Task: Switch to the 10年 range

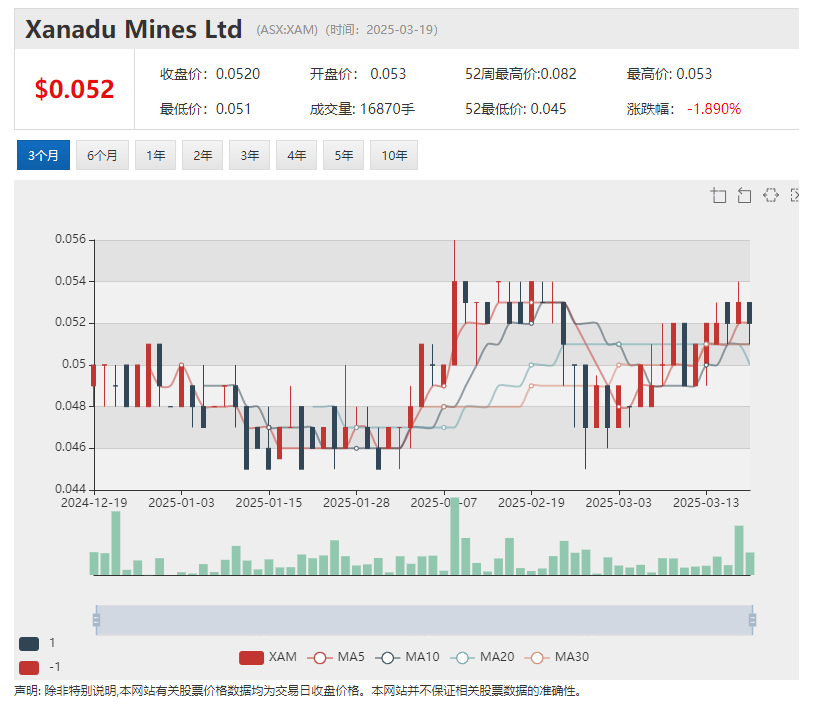Action: point(394,155)
